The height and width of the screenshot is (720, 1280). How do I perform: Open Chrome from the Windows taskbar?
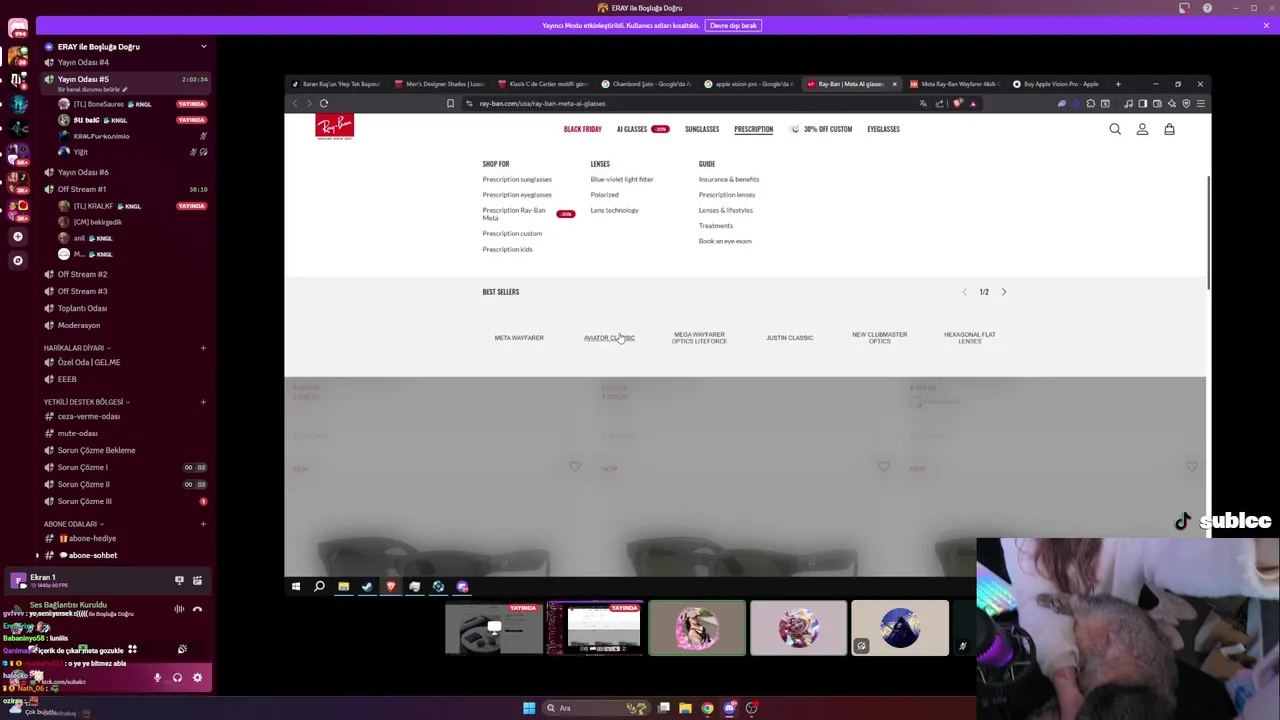tap(707, 708)
